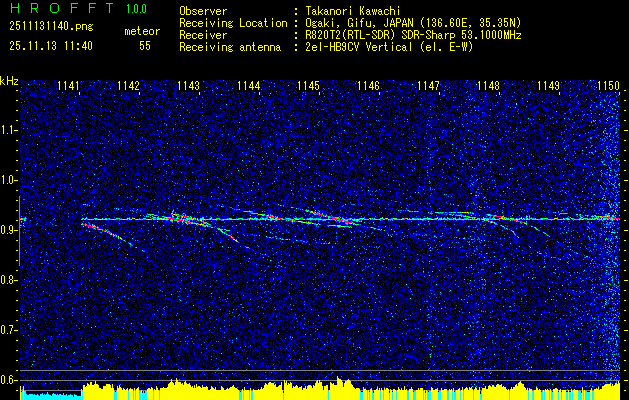Click the 1146 time marker
The width and height of the screenshot is (629, 400).
click(368, 85)
